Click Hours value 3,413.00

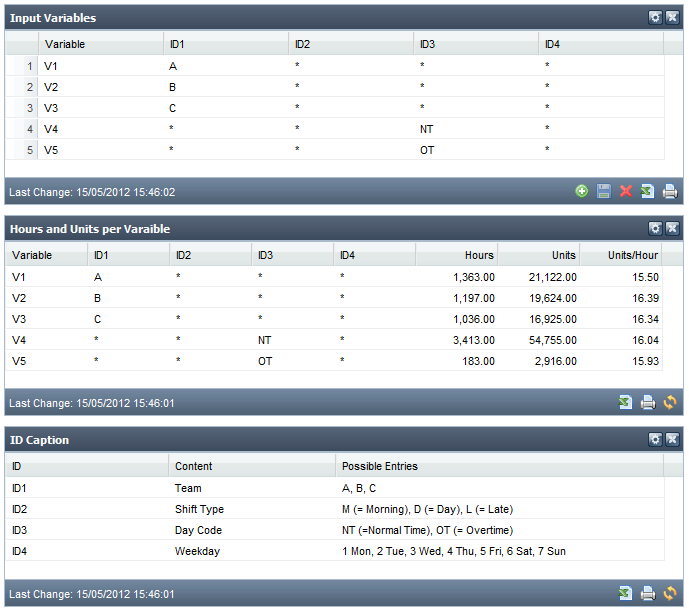click(474, 340)
